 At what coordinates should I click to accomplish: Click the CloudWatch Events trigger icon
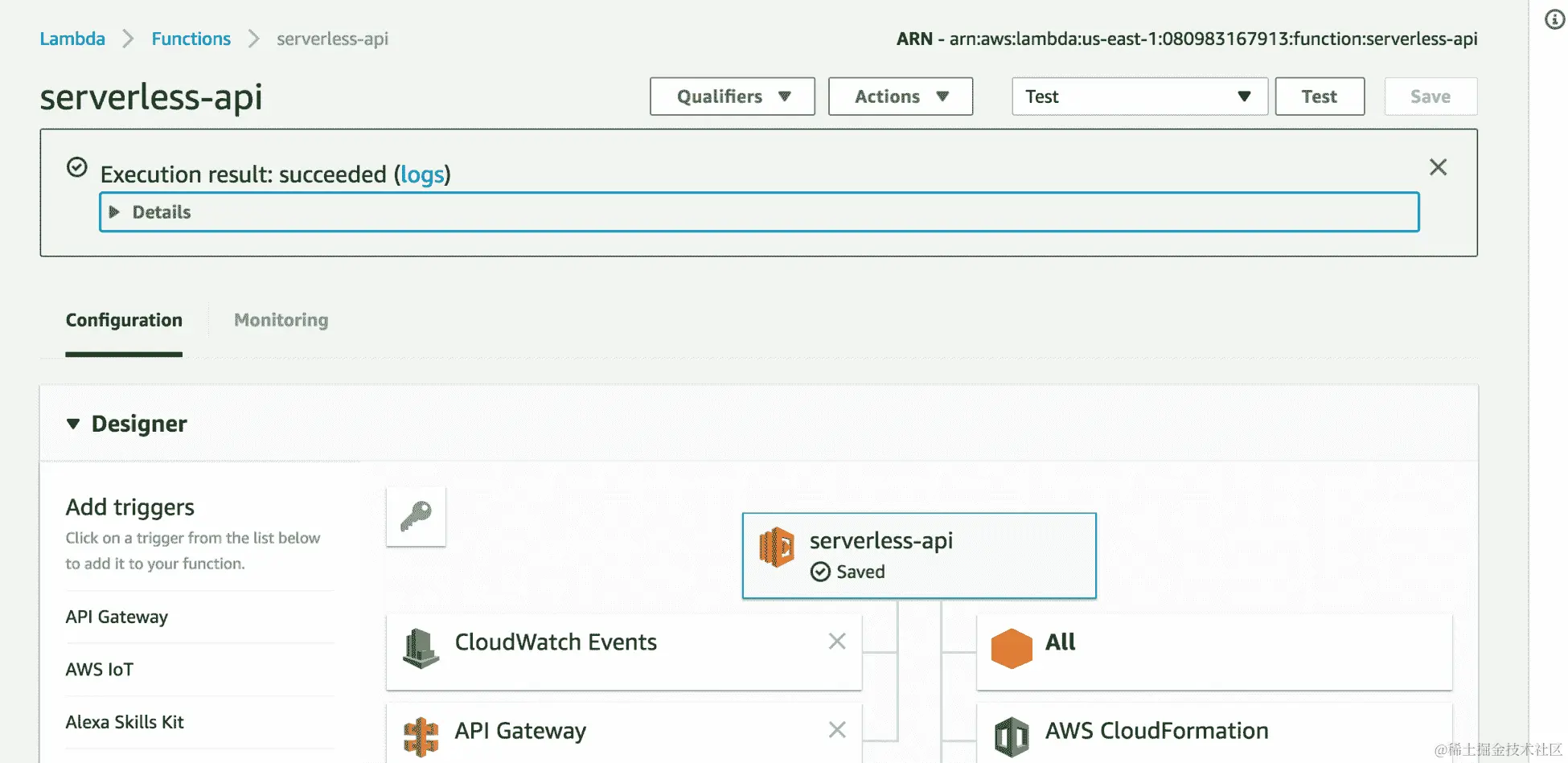421,649
